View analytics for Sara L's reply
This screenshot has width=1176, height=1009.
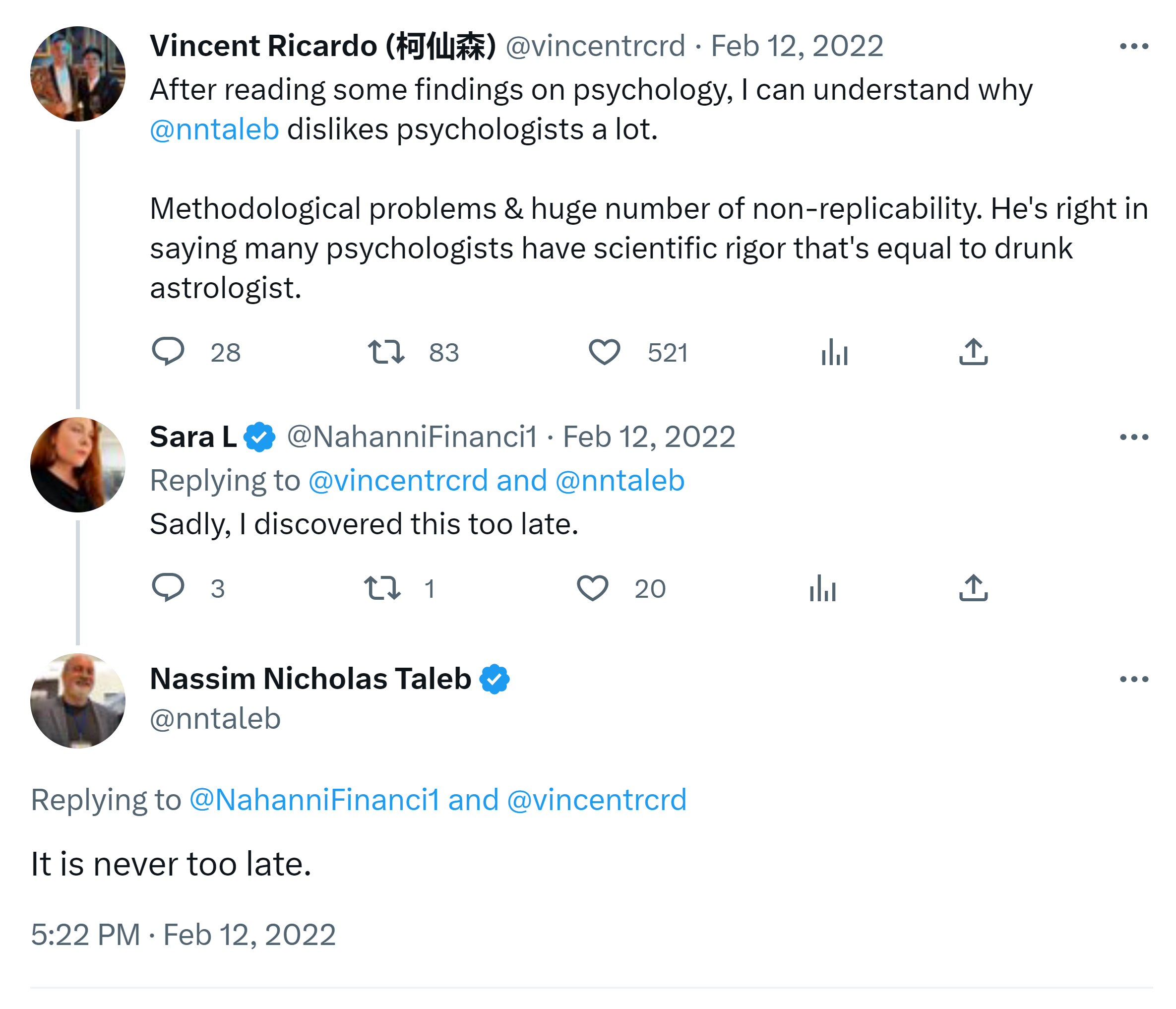click(822, 588)
